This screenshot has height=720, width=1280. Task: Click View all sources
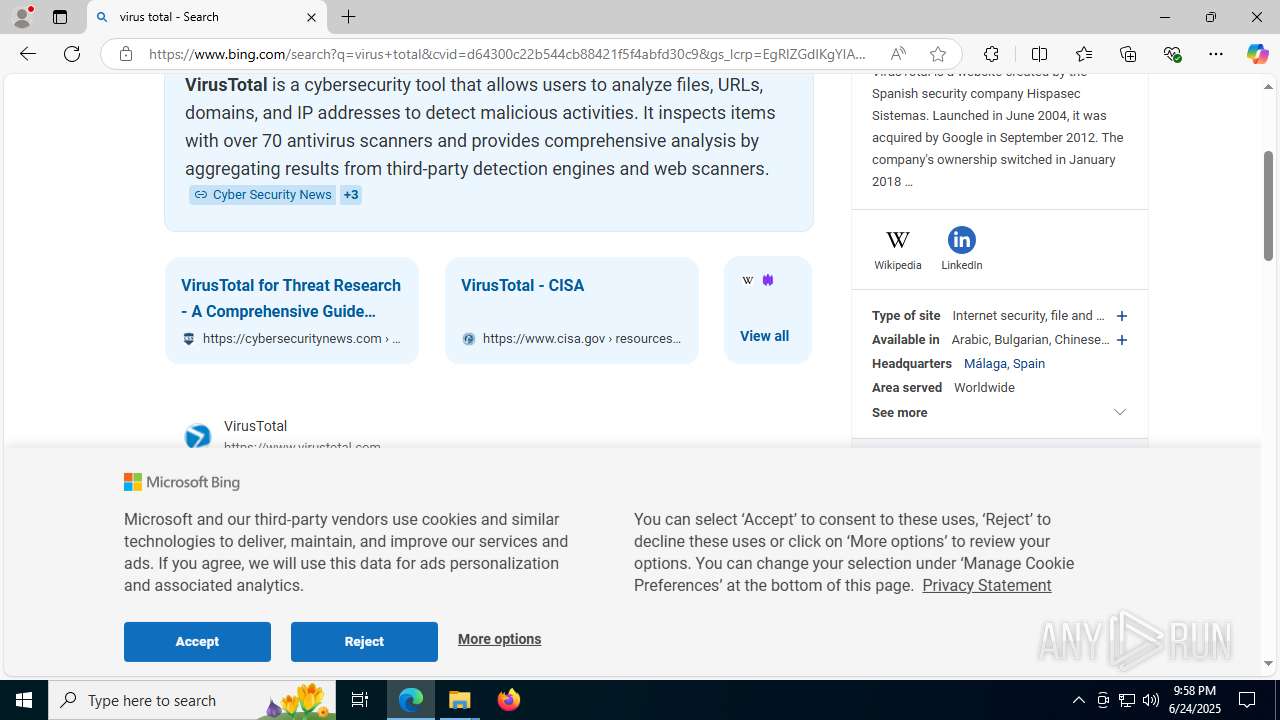tap(765, 336)
